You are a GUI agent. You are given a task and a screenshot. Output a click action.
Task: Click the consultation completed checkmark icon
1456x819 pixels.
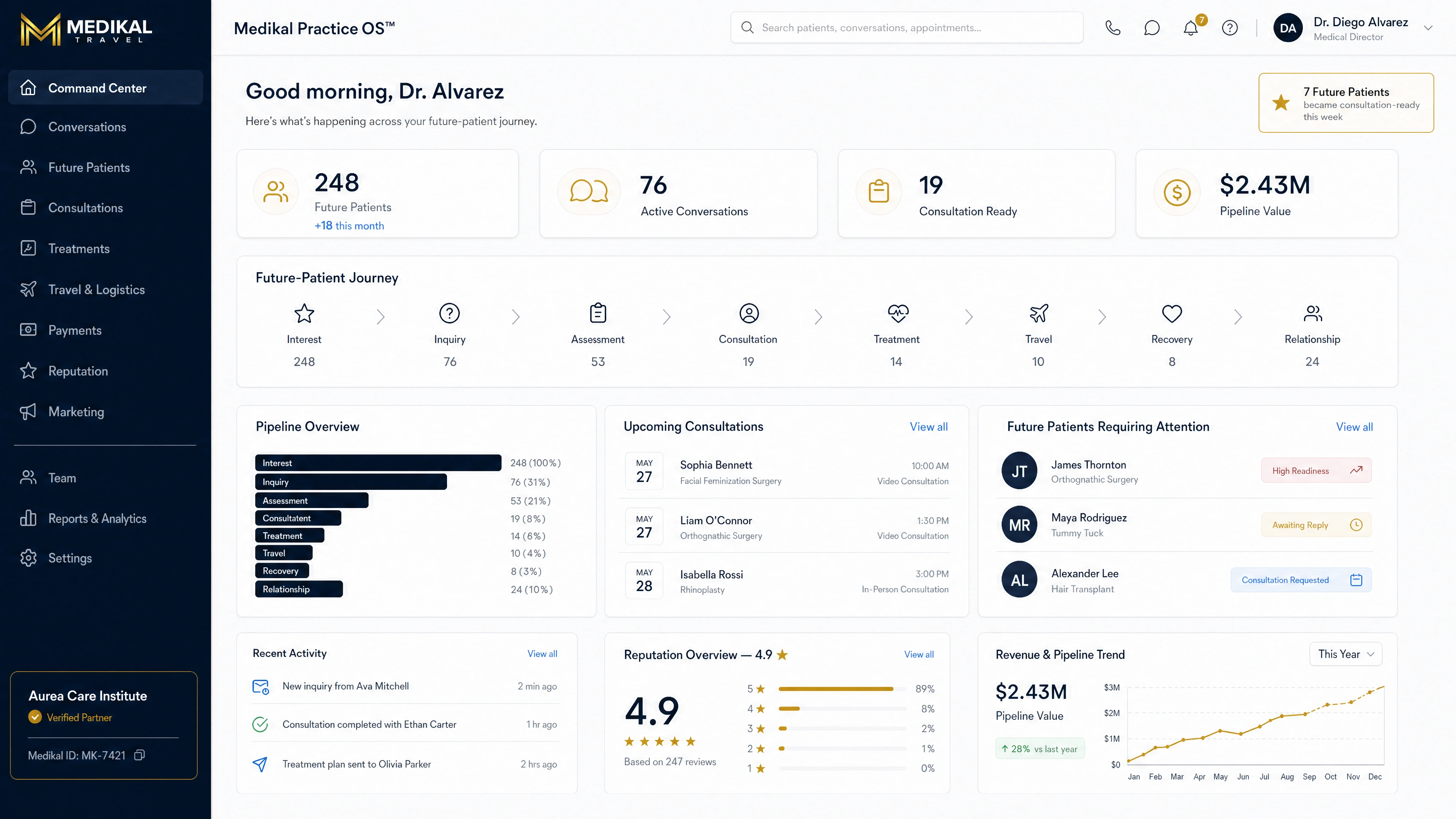[260, 725]
